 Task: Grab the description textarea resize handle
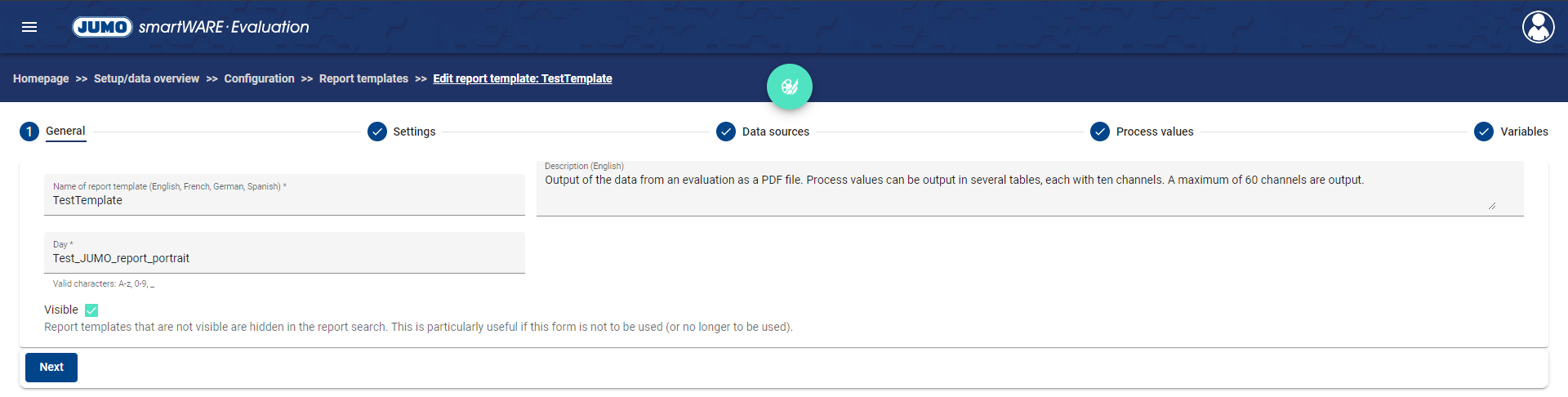click(x=1491, y=206)
